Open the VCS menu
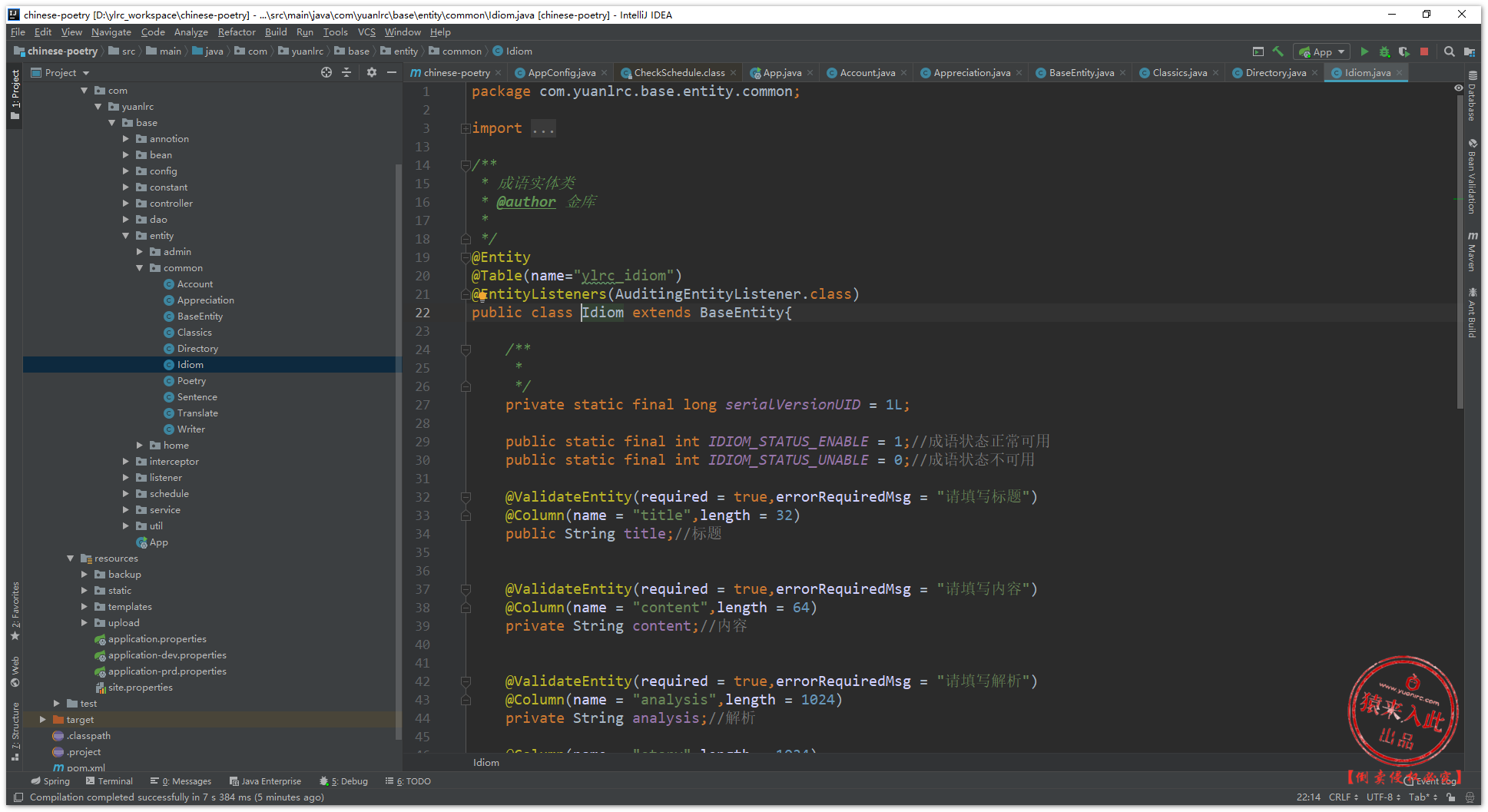 366,32
